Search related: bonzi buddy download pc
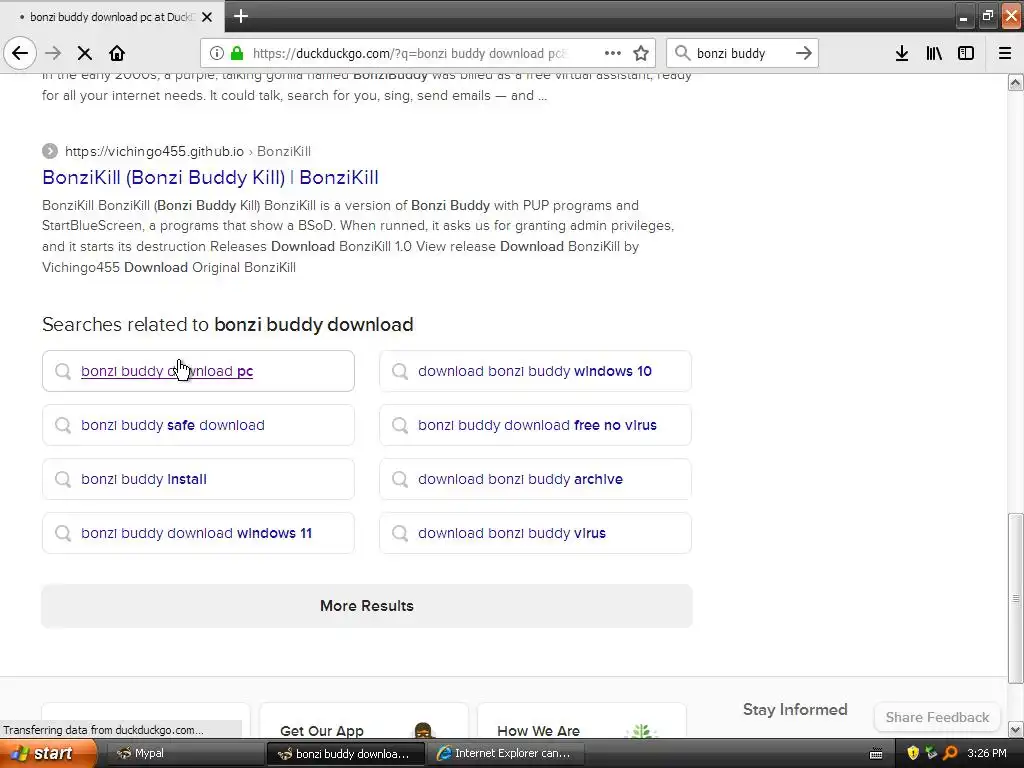 [198, 371]
